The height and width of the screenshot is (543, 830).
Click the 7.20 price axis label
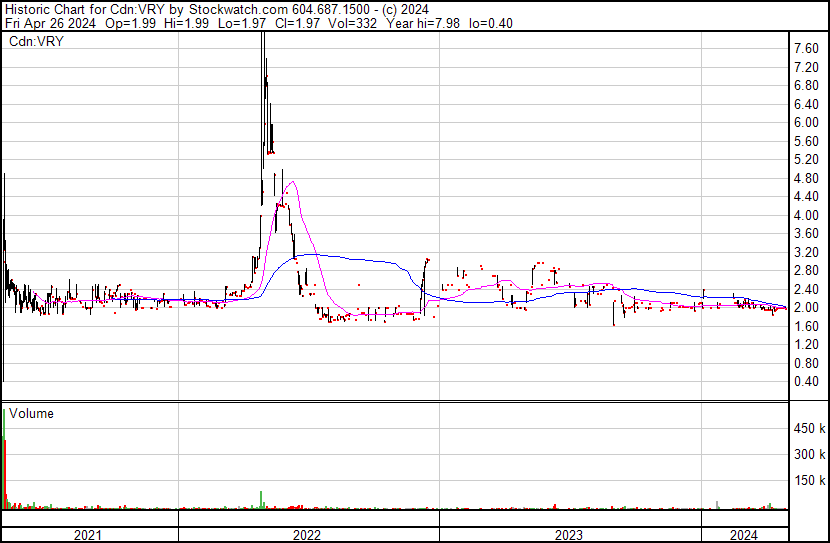tap(806, 67)
